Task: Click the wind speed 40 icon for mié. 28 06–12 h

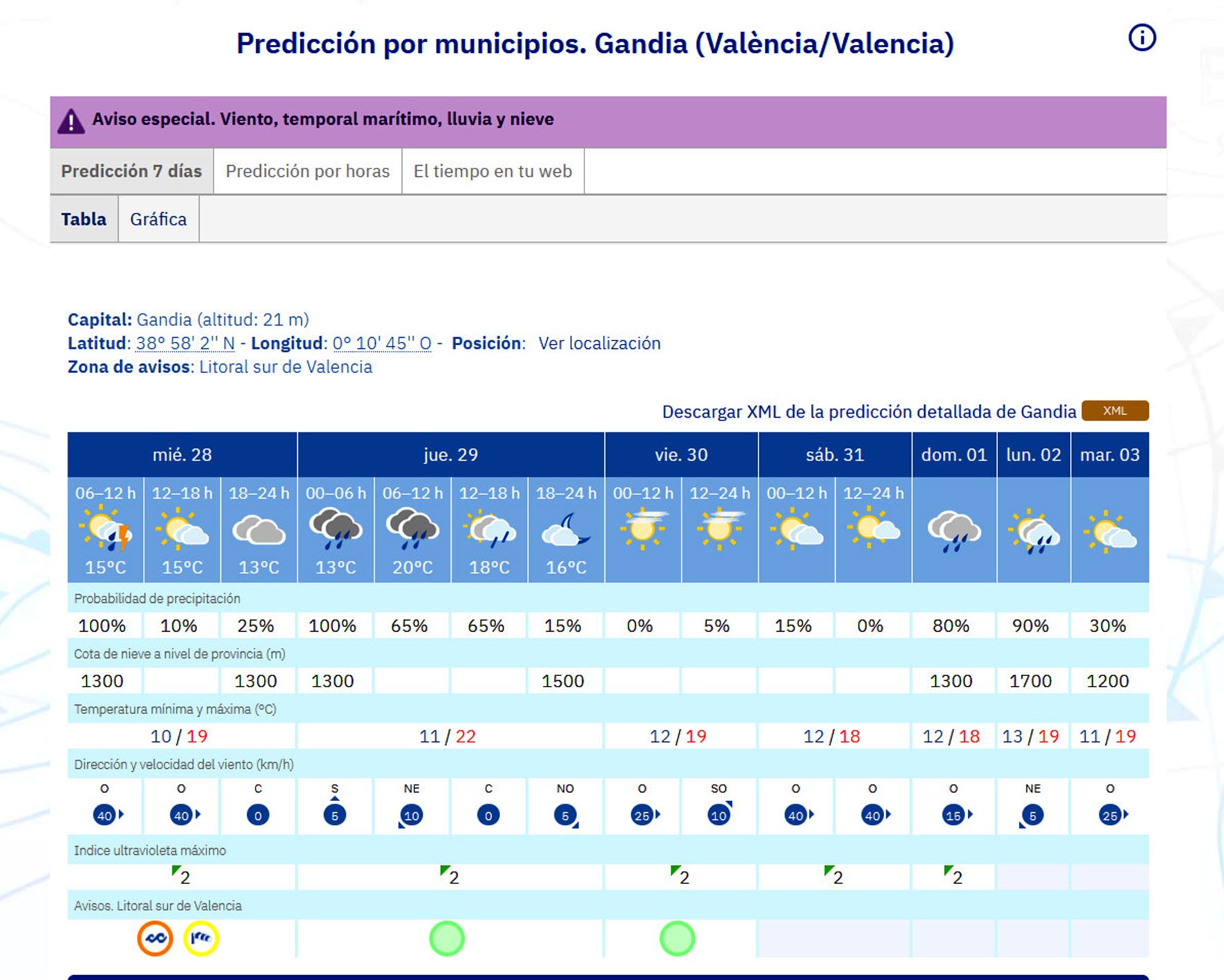Action: point(105,815)
